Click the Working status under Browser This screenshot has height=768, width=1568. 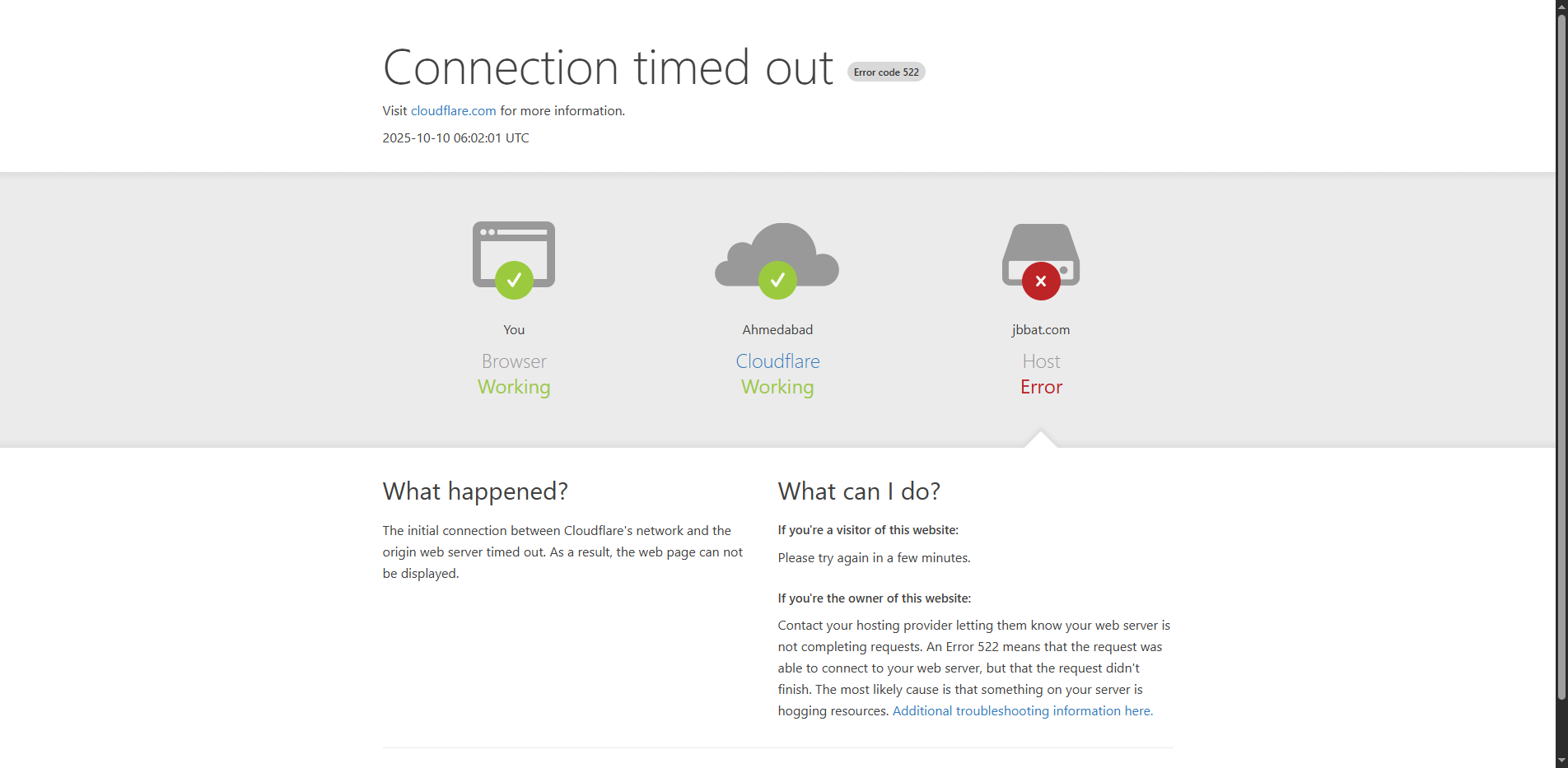click(x=514, y=387)
